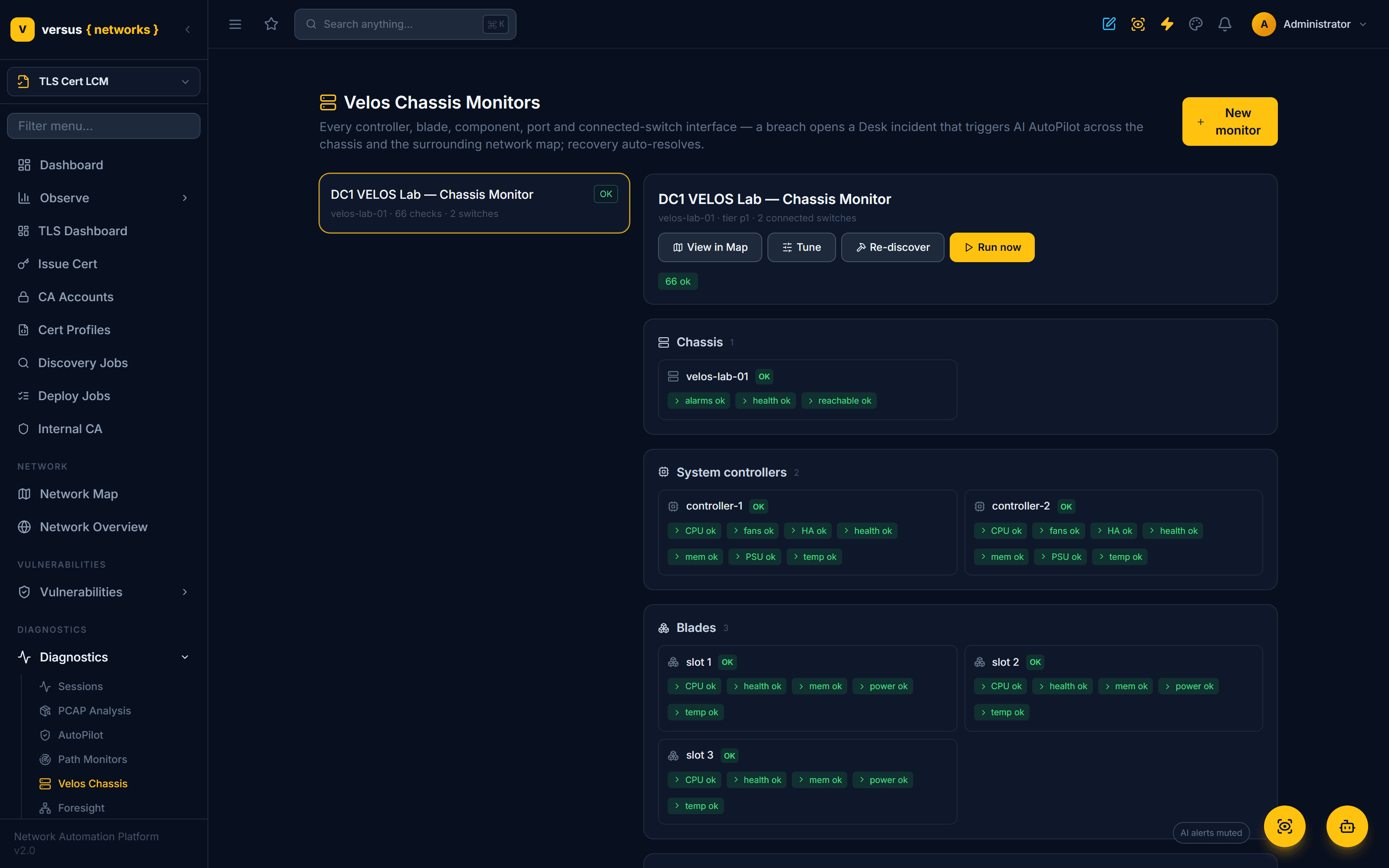Expand slot 1 'power ok' check

pyautogui.click(x=882, y=687)
